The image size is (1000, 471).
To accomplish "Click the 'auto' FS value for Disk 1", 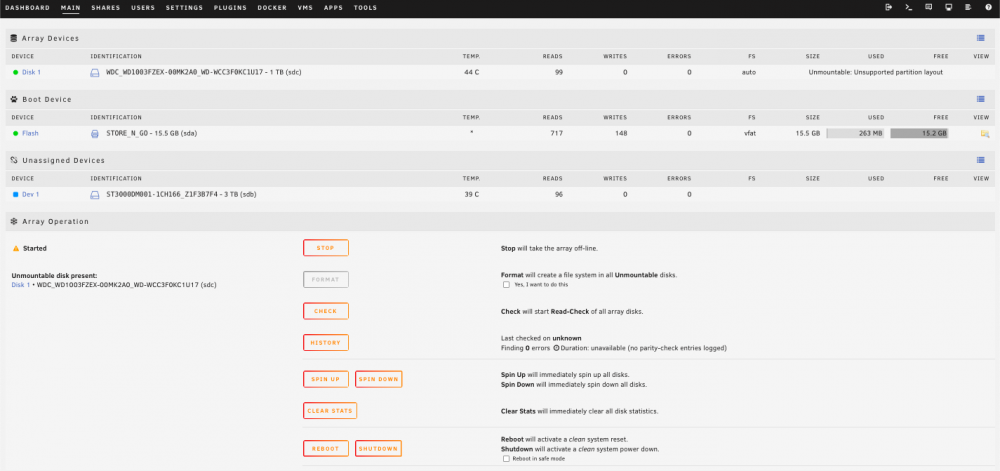I will click(x=749, y=73).
